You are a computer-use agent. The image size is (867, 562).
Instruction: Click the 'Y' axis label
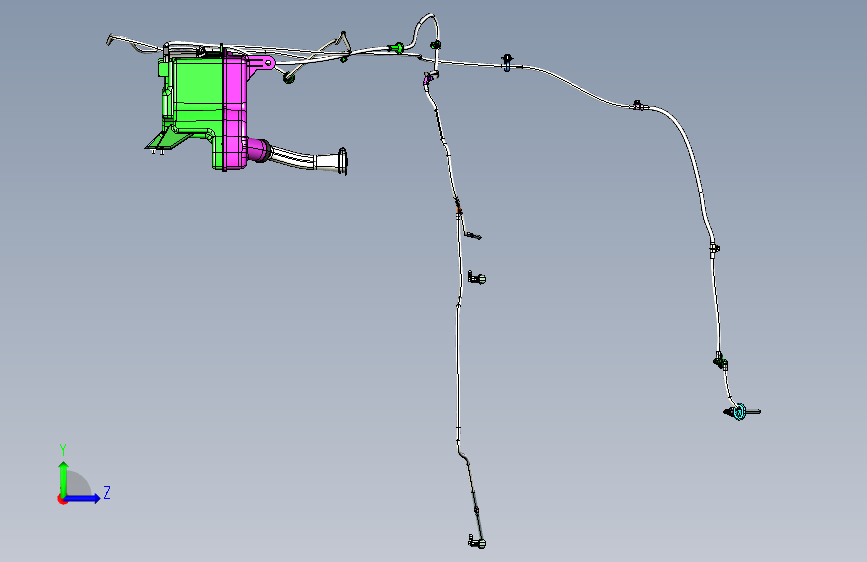pos(63,450)
